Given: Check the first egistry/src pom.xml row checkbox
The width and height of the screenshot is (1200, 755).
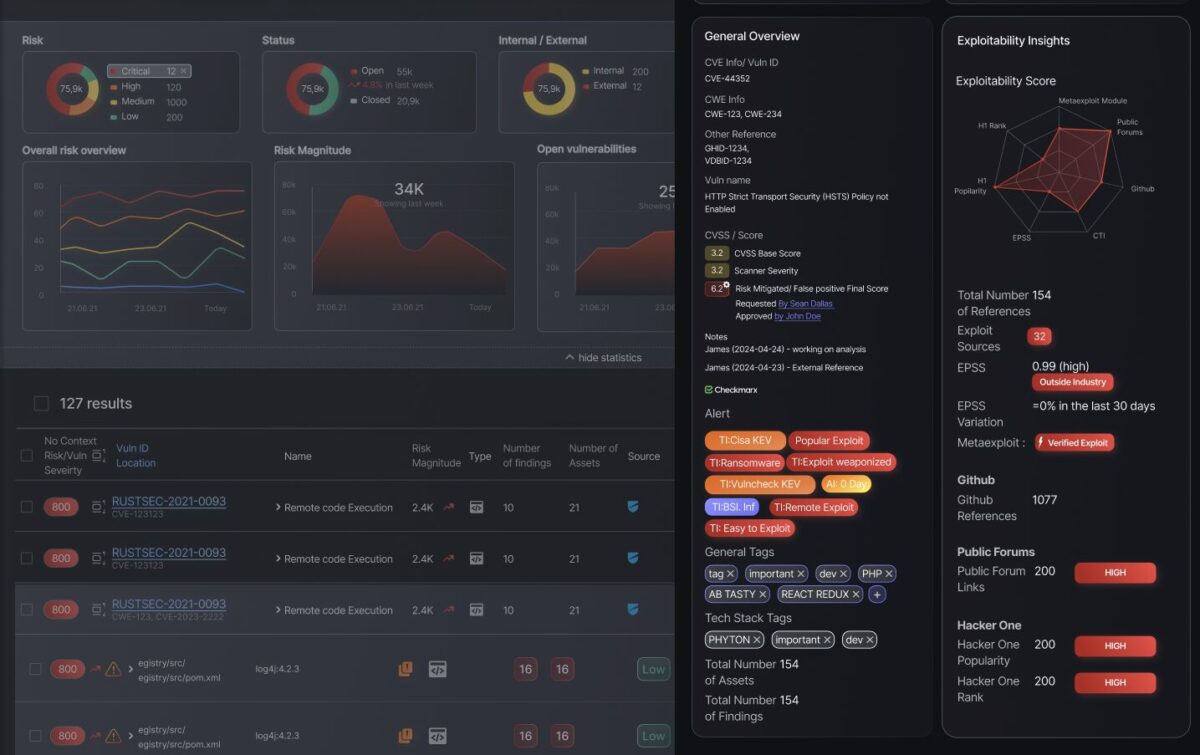Looking at the screenshot, I should tap(36, 669).
